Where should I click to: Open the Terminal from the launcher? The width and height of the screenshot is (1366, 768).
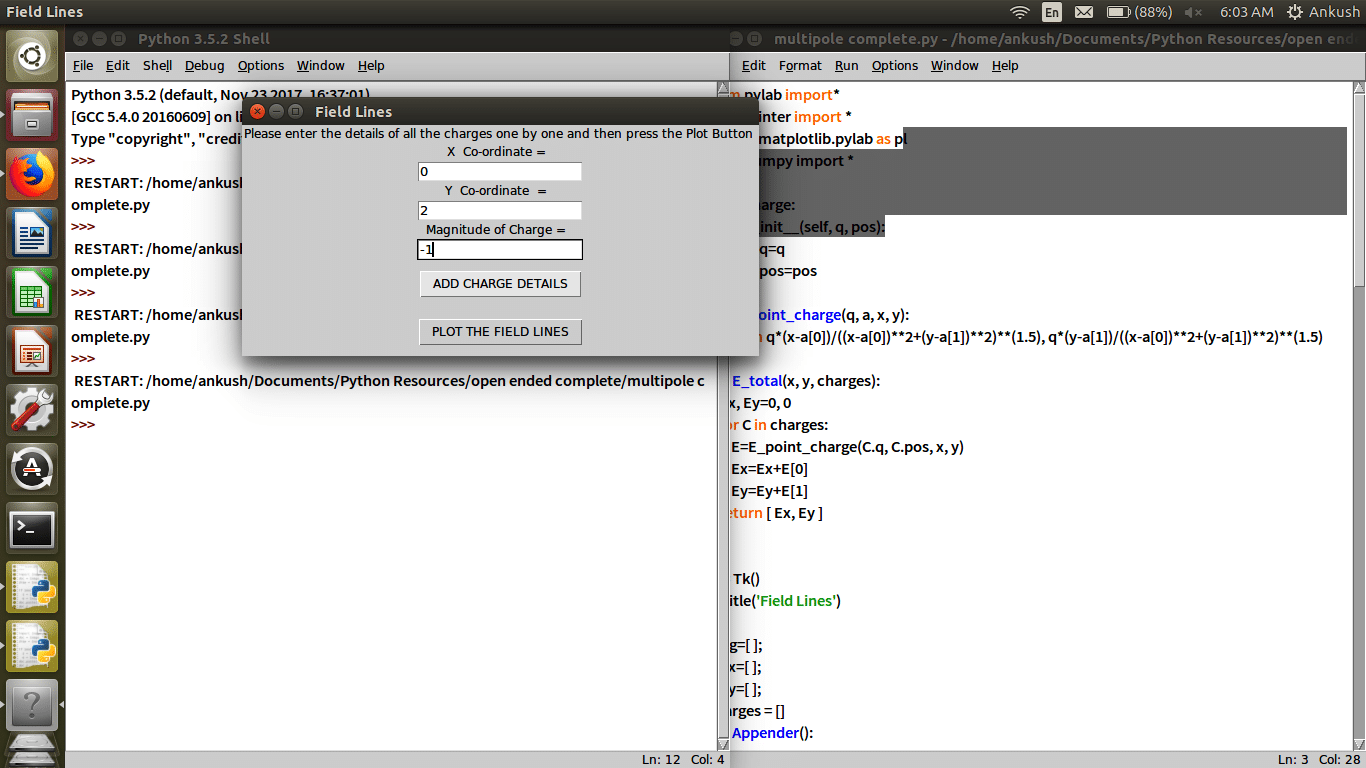(32, 529)
